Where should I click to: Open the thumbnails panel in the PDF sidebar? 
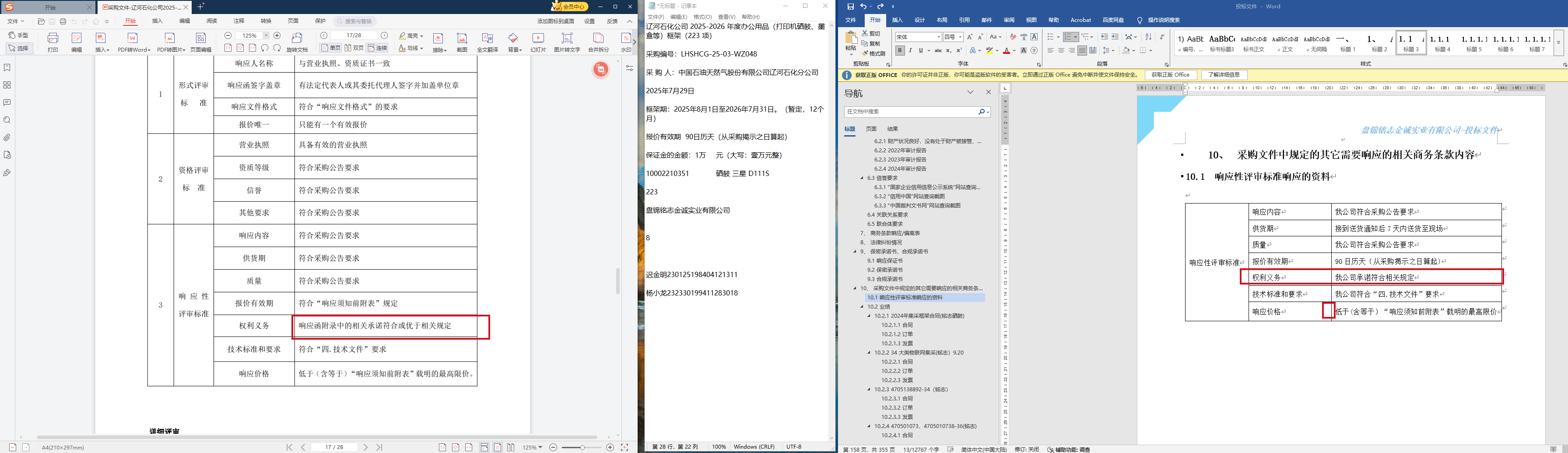(7, 85)
